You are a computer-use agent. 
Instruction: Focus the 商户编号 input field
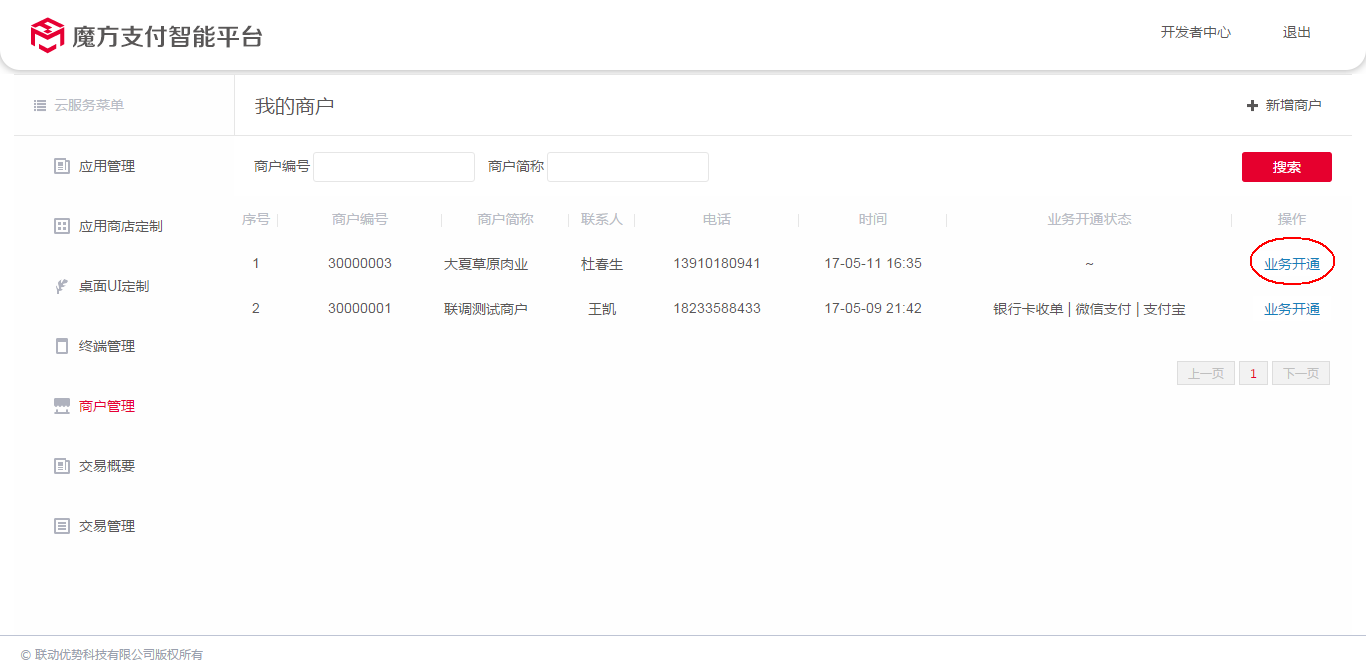394,167
